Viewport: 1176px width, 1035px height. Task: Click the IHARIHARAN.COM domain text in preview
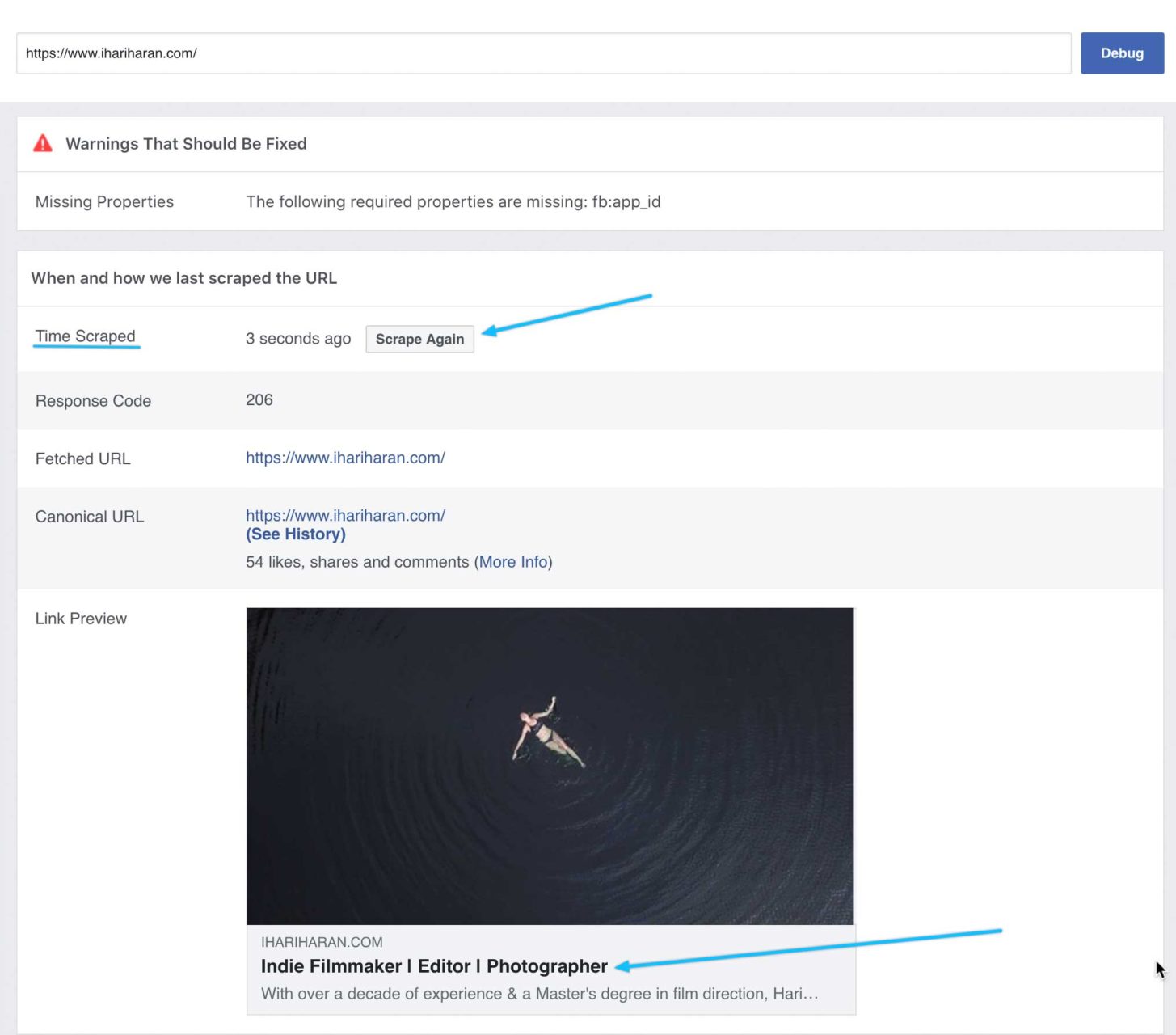coord(322,942)
